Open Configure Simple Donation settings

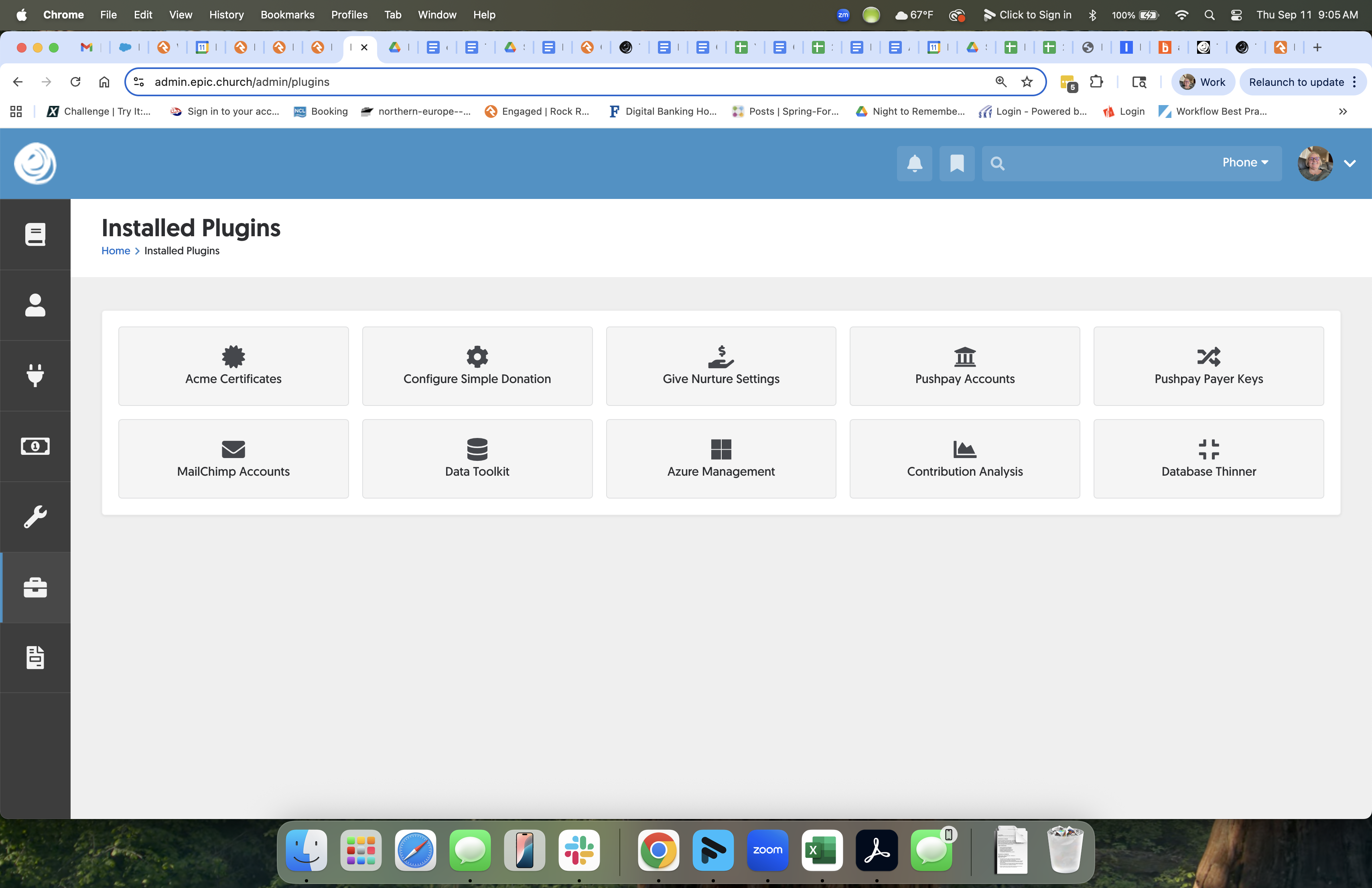(477, 366)
